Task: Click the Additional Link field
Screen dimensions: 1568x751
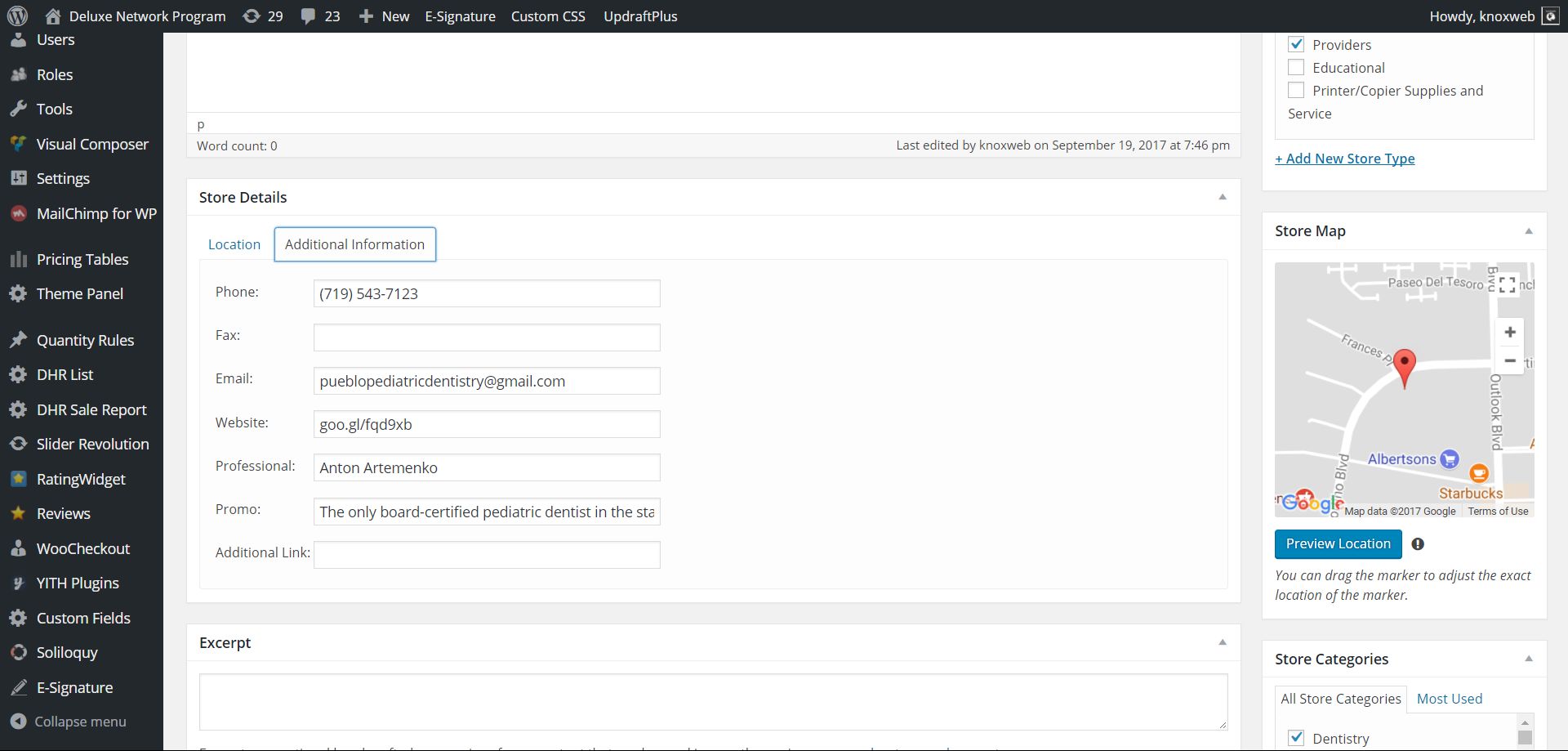Action: click(487, 555)
